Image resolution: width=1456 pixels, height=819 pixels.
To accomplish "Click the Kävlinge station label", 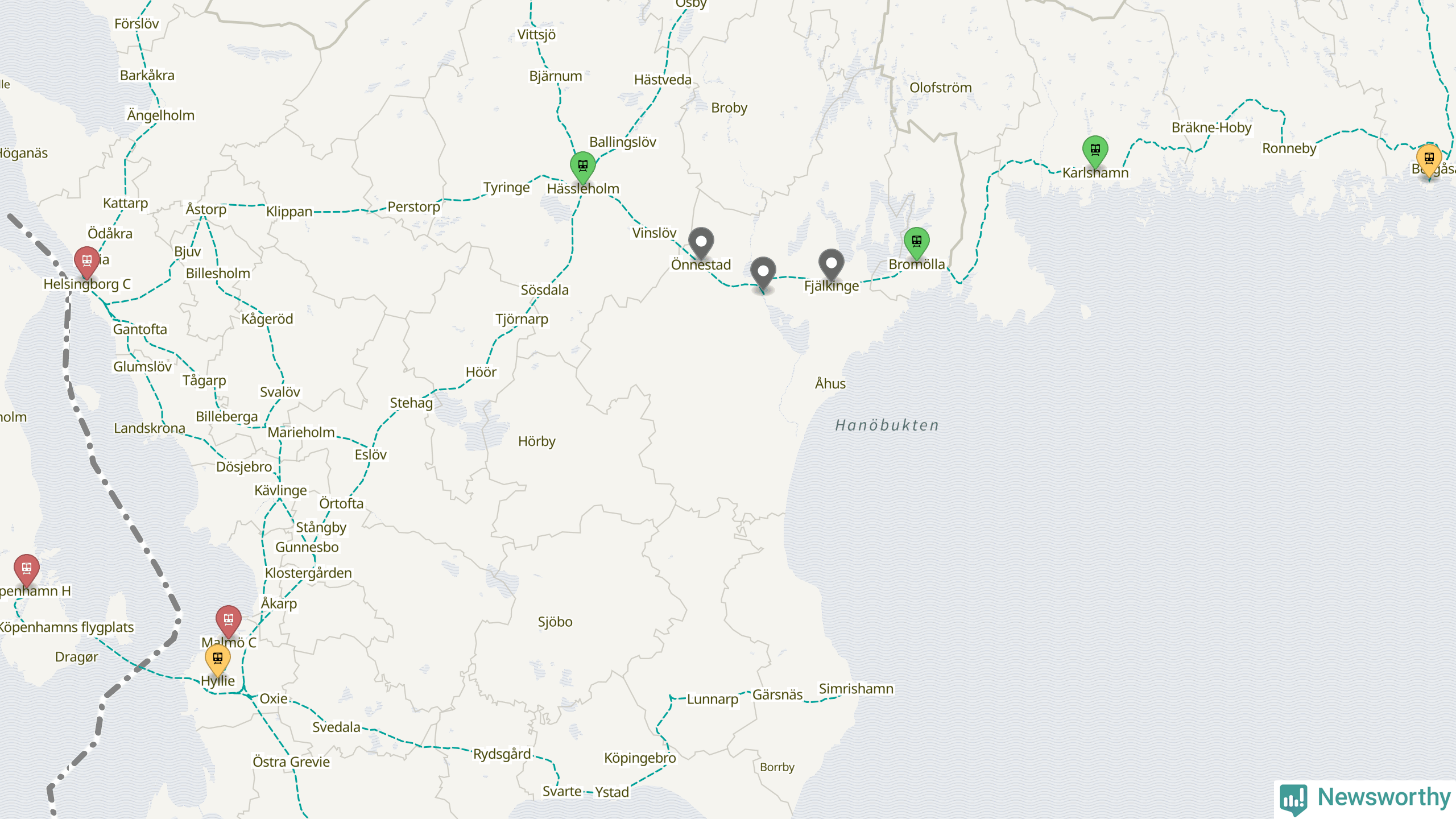I will point(281,491).
